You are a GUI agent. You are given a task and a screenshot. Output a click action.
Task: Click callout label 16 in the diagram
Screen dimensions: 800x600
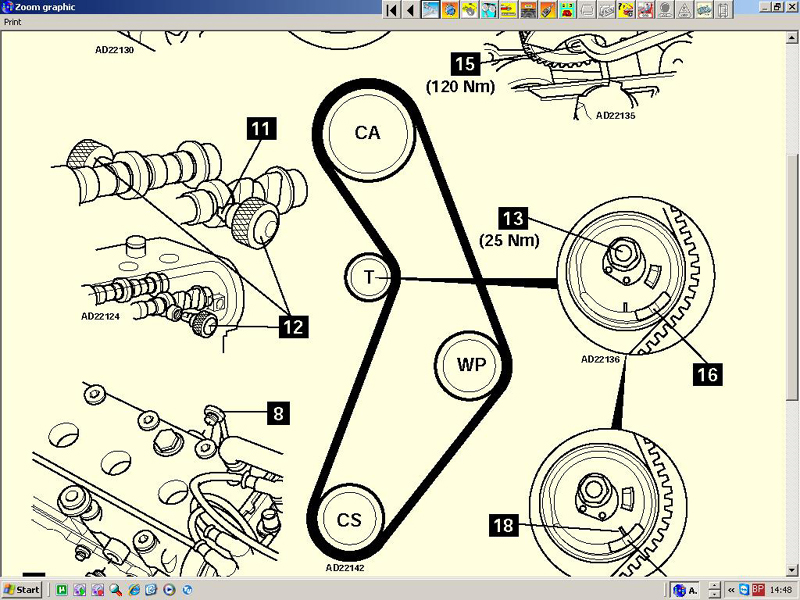708,374
